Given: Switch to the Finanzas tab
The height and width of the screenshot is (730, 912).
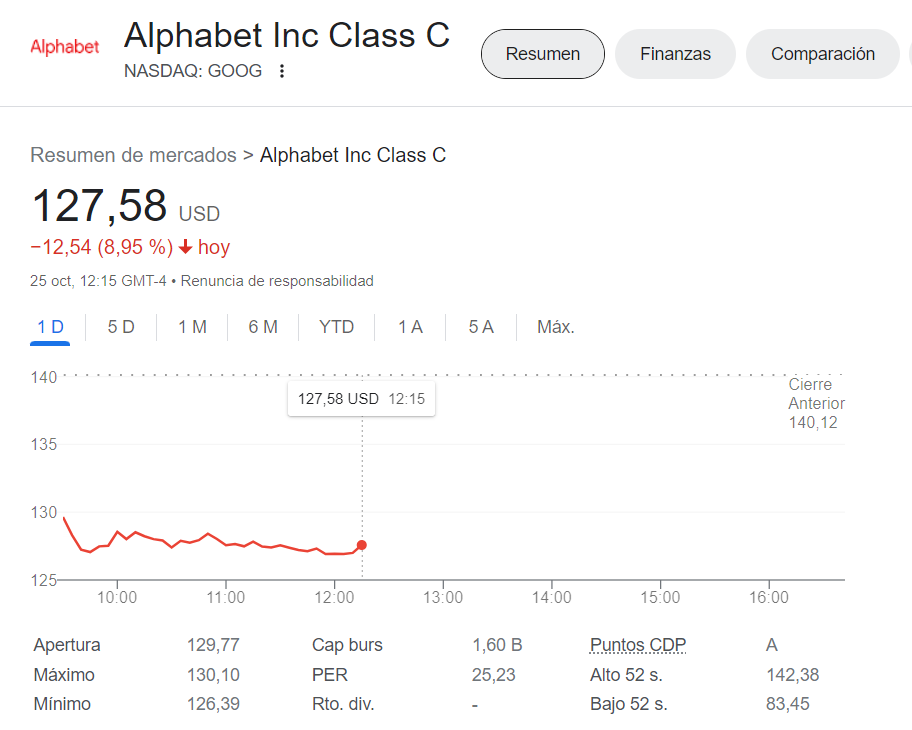Looking at the screenshot, I should pyautogui.click(x=675, y=54).
